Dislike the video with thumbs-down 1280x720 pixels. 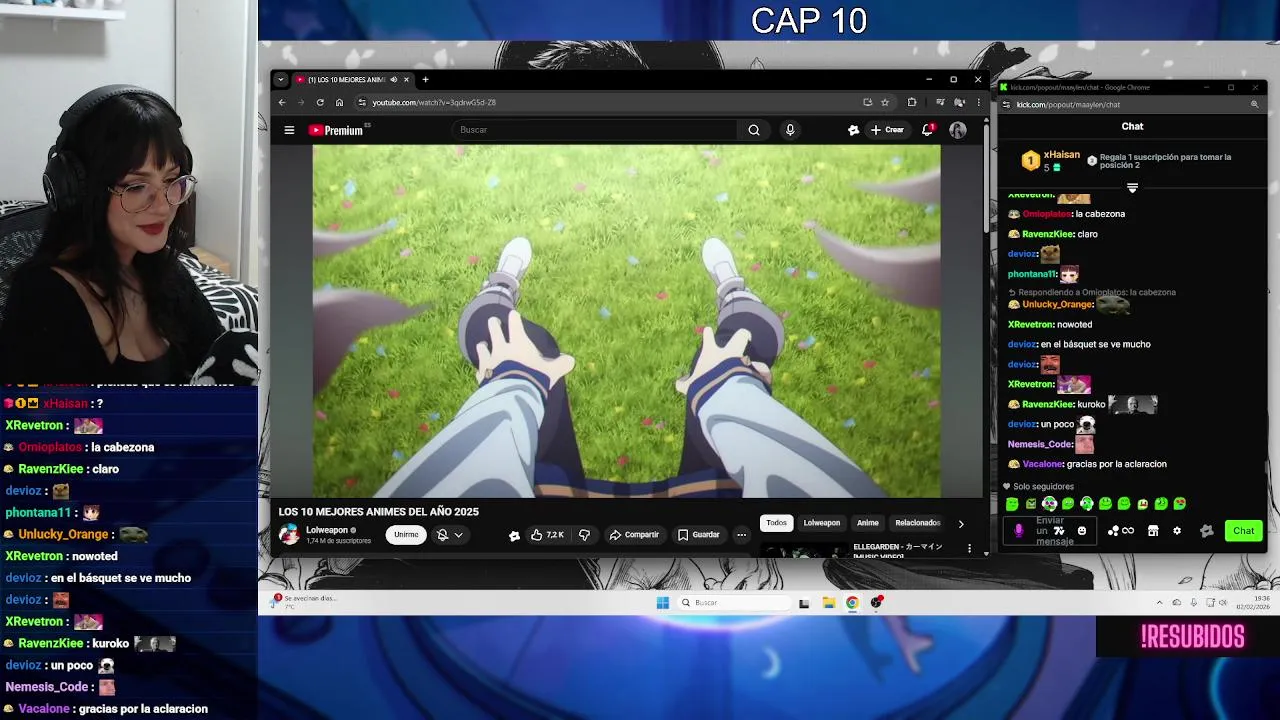coord(584,535)
